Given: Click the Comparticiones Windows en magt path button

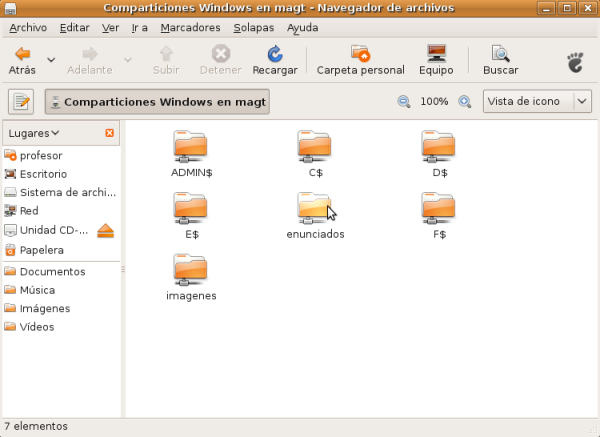Looking at the screenshot, I should 158,102.
